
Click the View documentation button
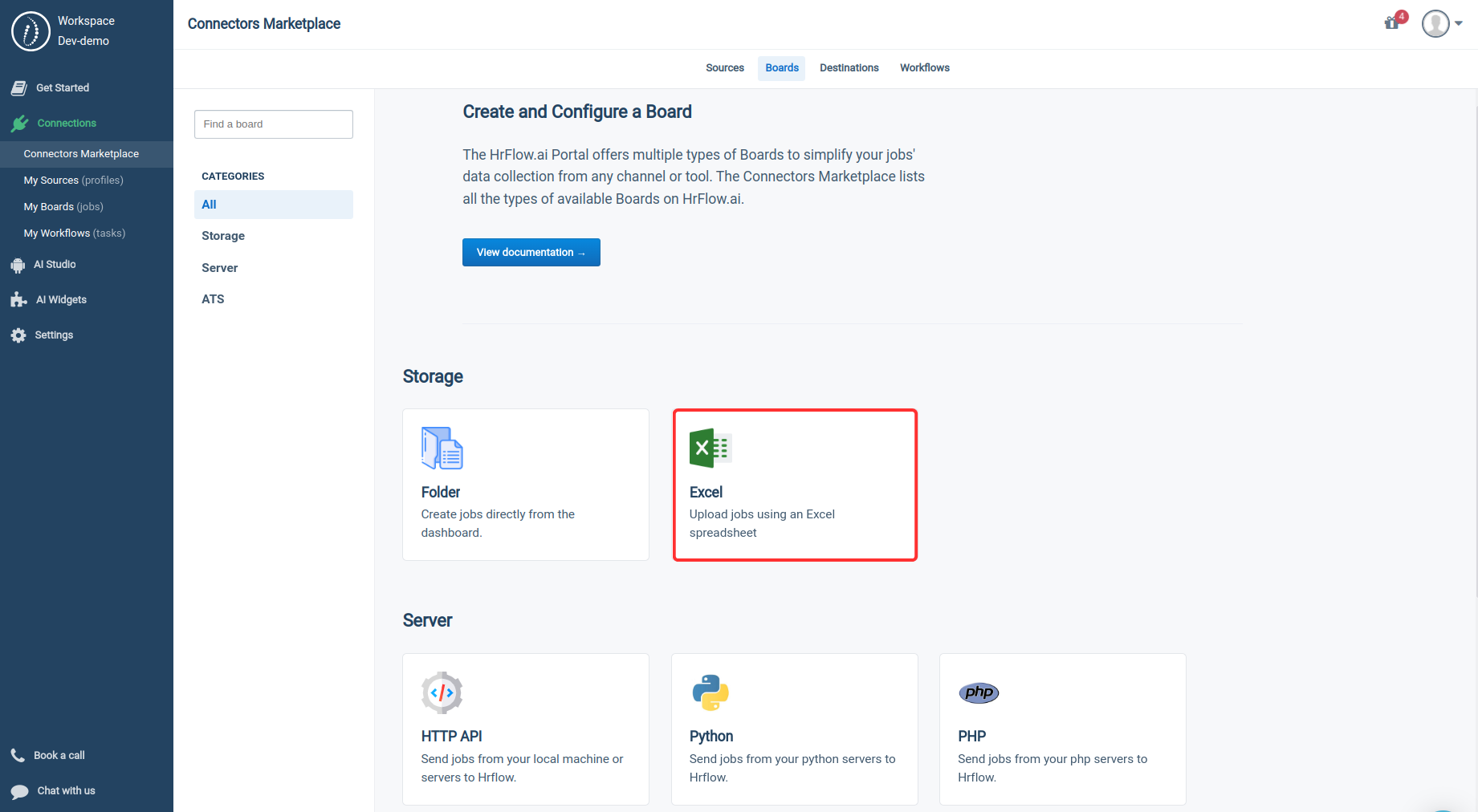click(531, 252)
